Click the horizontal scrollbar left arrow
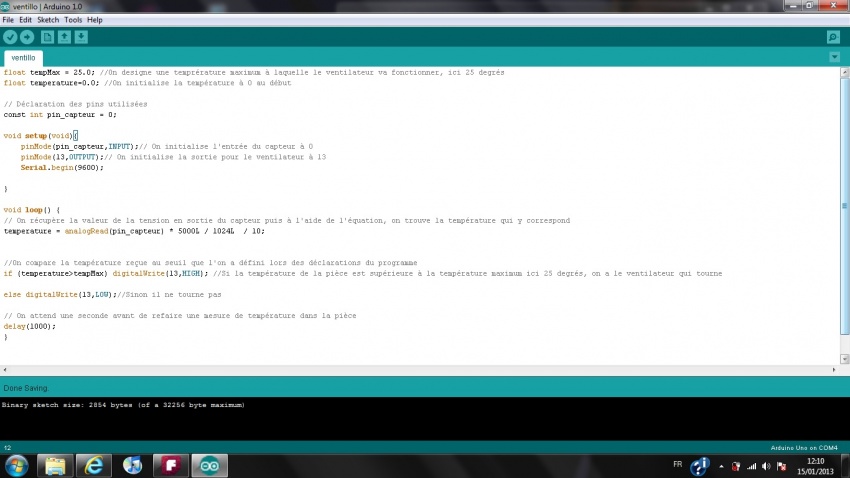The image size is (850, 478). click(5, 370)
